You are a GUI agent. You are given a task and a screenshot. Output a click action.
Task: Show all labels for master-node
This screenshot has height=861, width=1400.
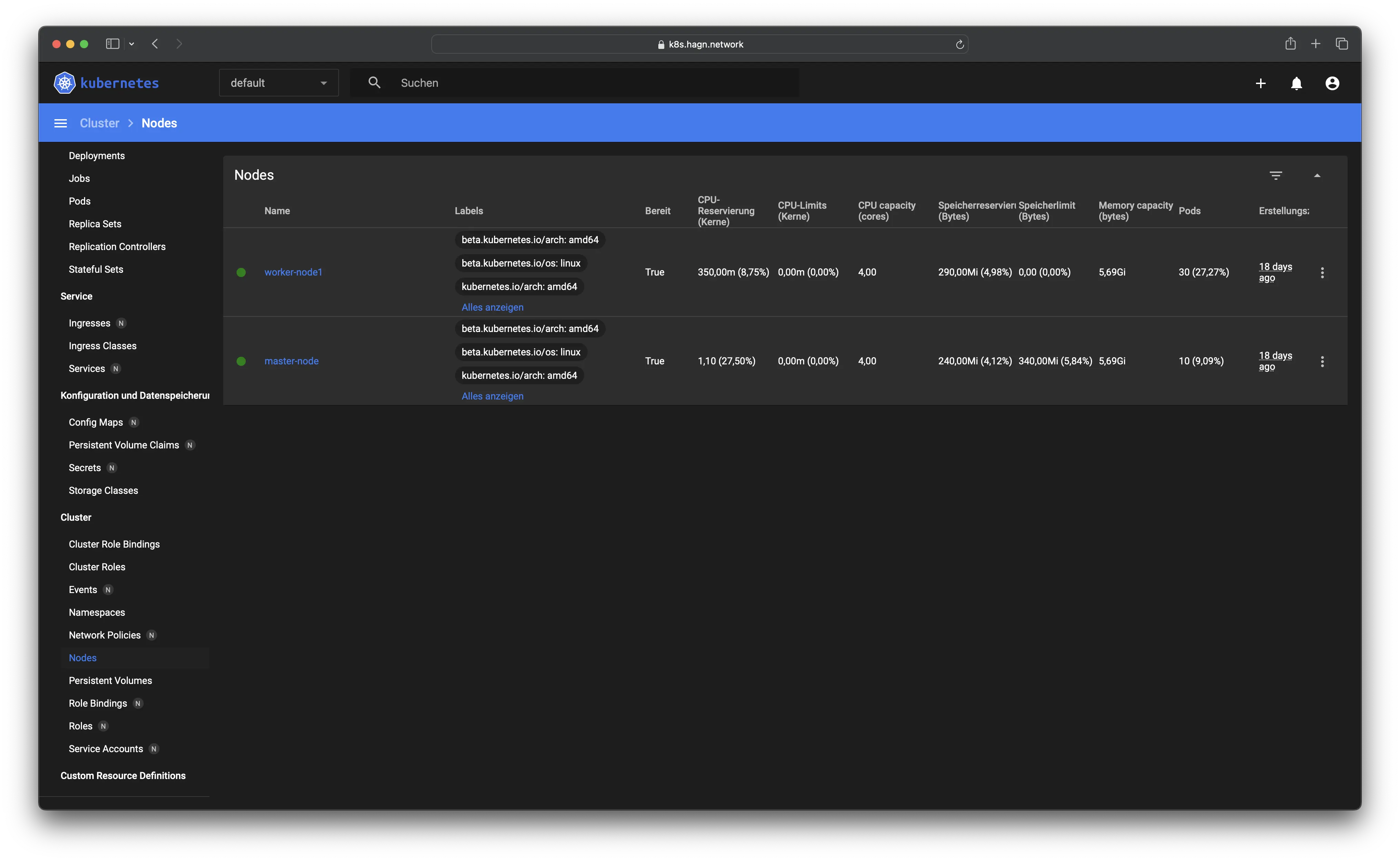click(492, 396)
